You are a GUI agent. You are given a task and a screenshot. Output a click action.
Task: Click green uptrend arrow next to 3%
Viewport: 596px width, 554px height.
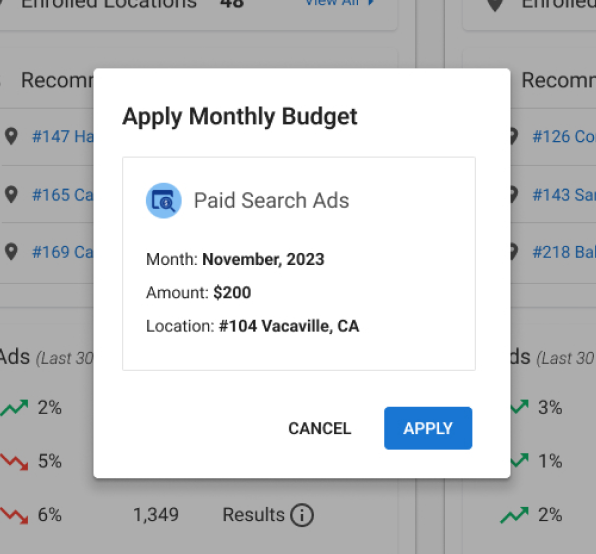point(519,407)
